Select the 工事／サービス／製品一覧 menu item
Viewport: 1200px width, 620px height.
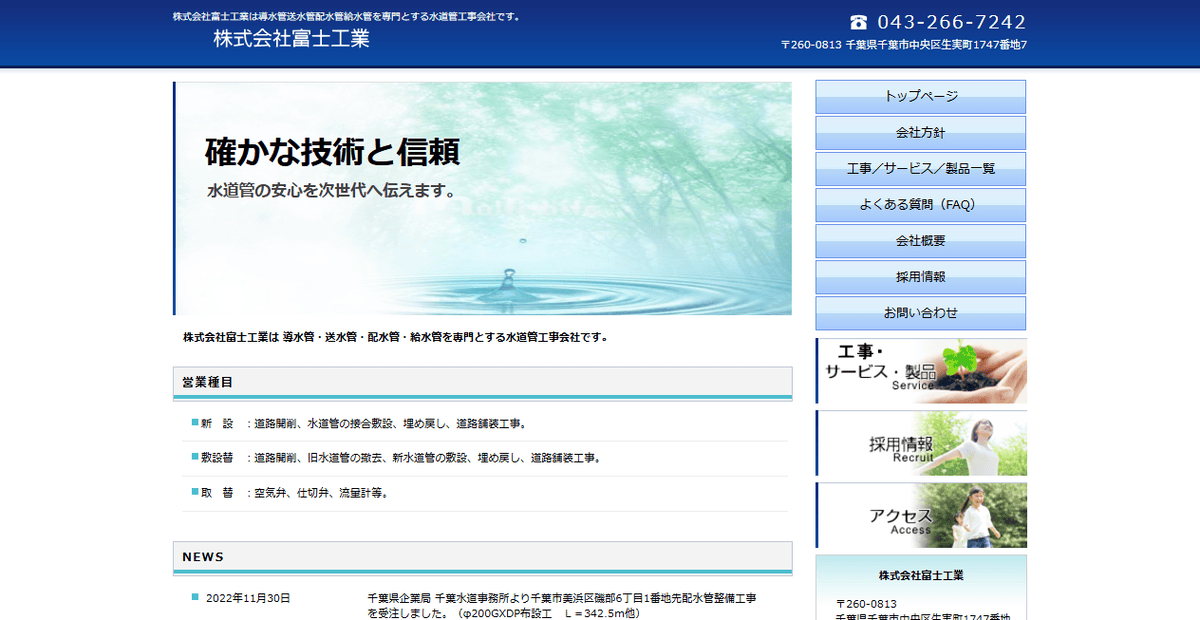920,169
